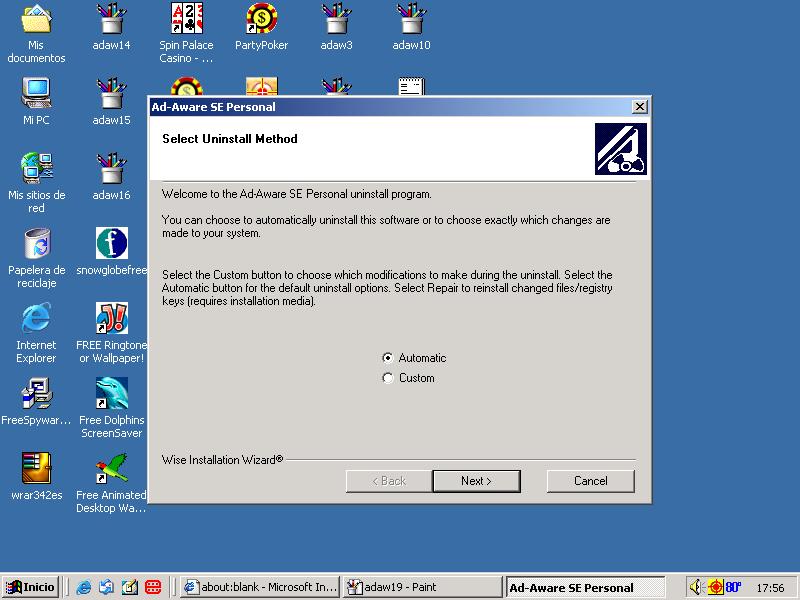Click the Ad-Aware logo in dialog header

click(x=620, y=149)
